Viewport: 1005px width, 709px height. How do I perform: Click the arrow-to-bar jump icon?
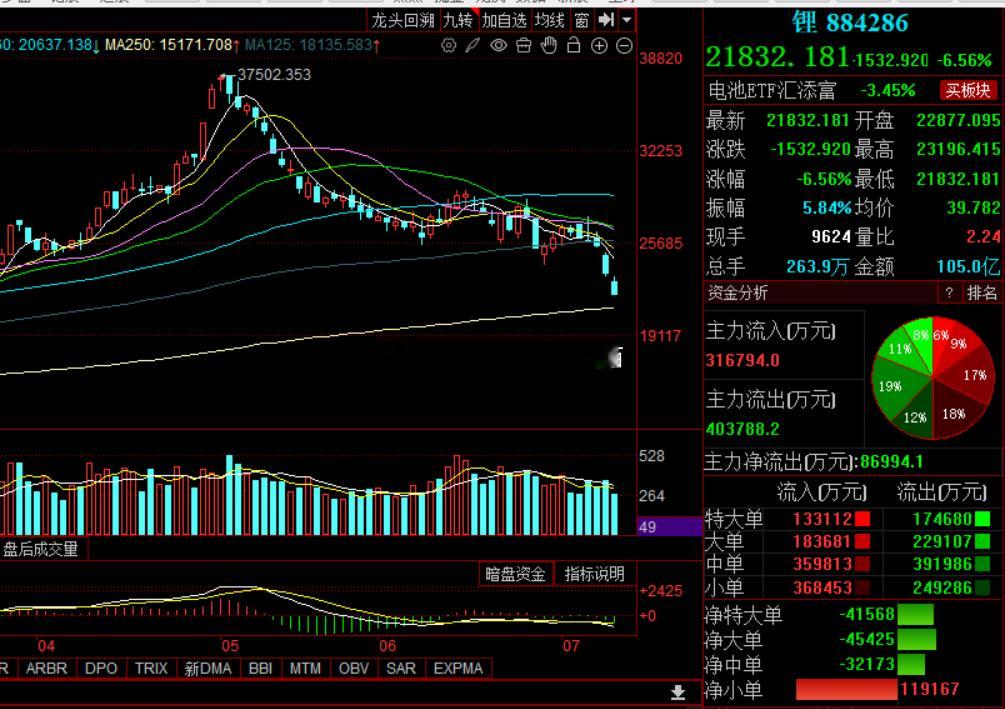coord(606,21)
